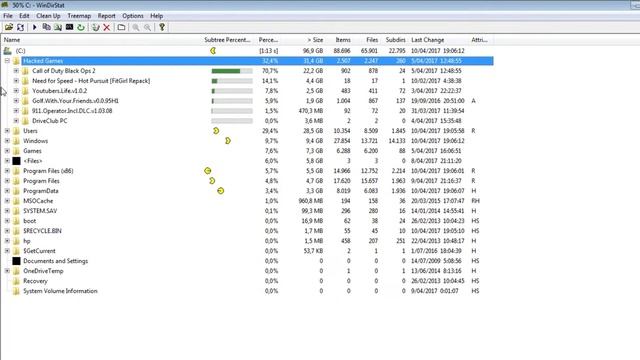Viewport: 640px width, 360px height.
Task: Expand the boot folder node
Action: pyautogui.click(x=7, y=221)
